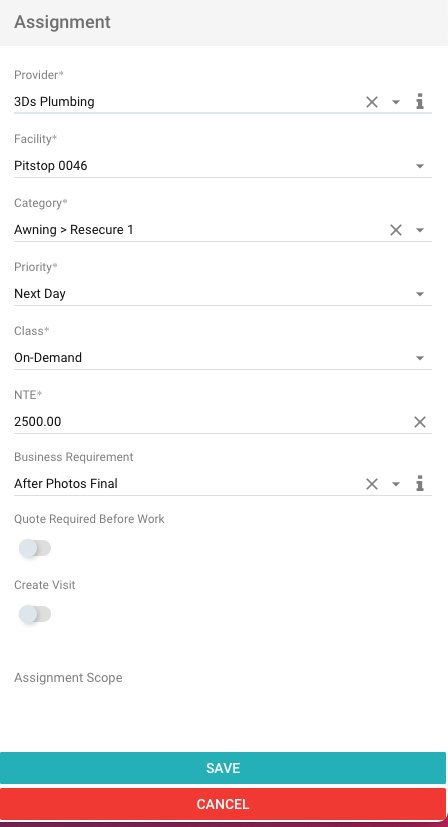Save the assignment

point(223,768)
